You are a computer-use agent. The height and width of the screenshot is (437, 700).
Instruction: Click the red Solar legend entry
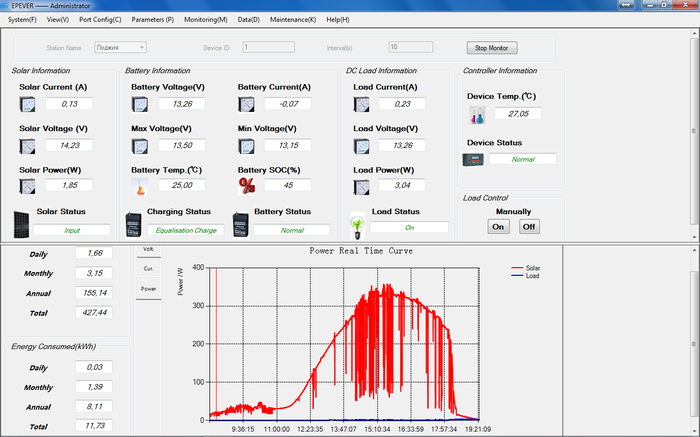tap(525, 268)
